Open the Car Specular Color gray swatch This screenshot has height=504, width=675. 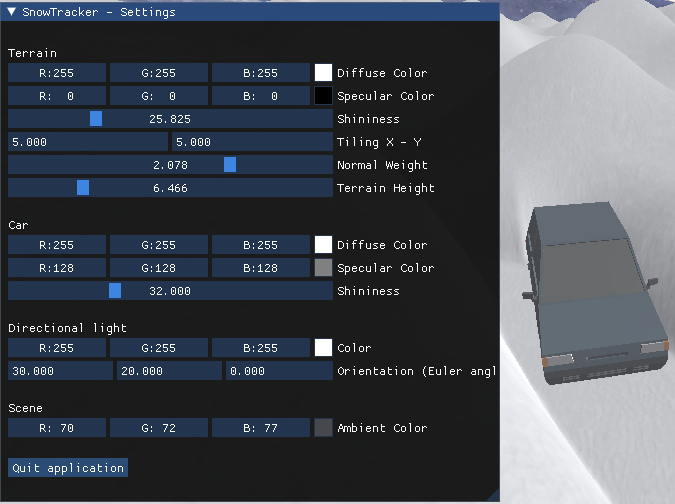tap(323, 268)
